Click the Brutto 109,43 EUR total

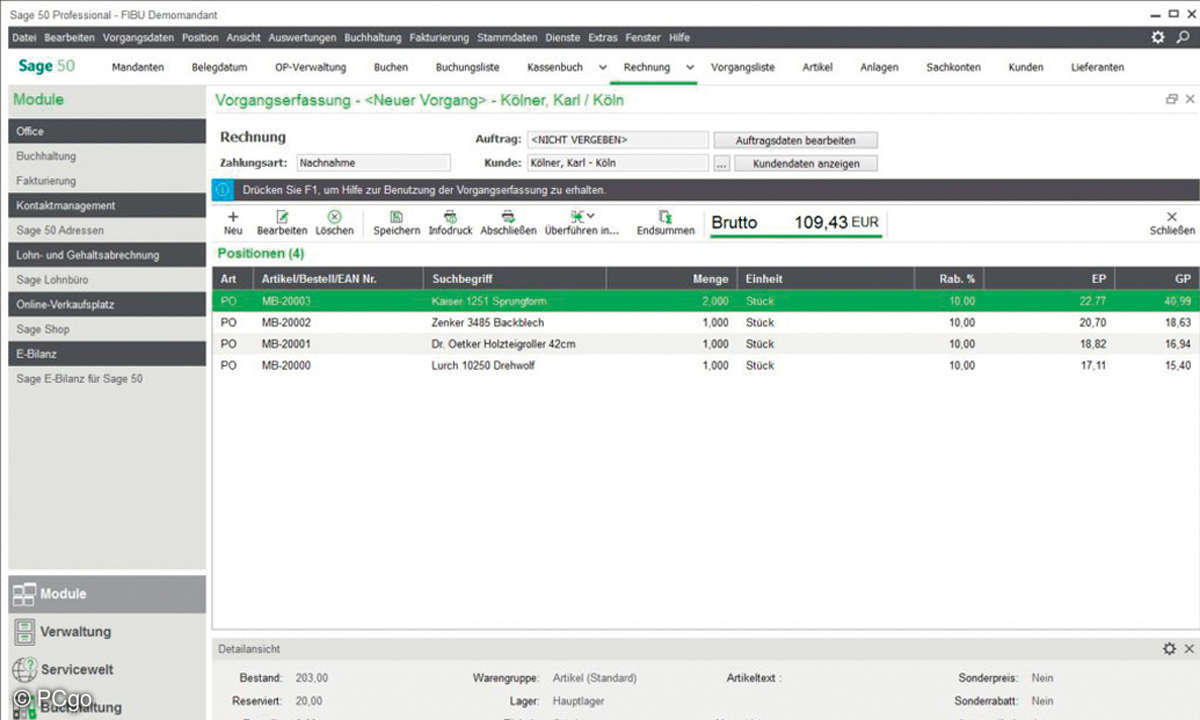coord(795,223)
